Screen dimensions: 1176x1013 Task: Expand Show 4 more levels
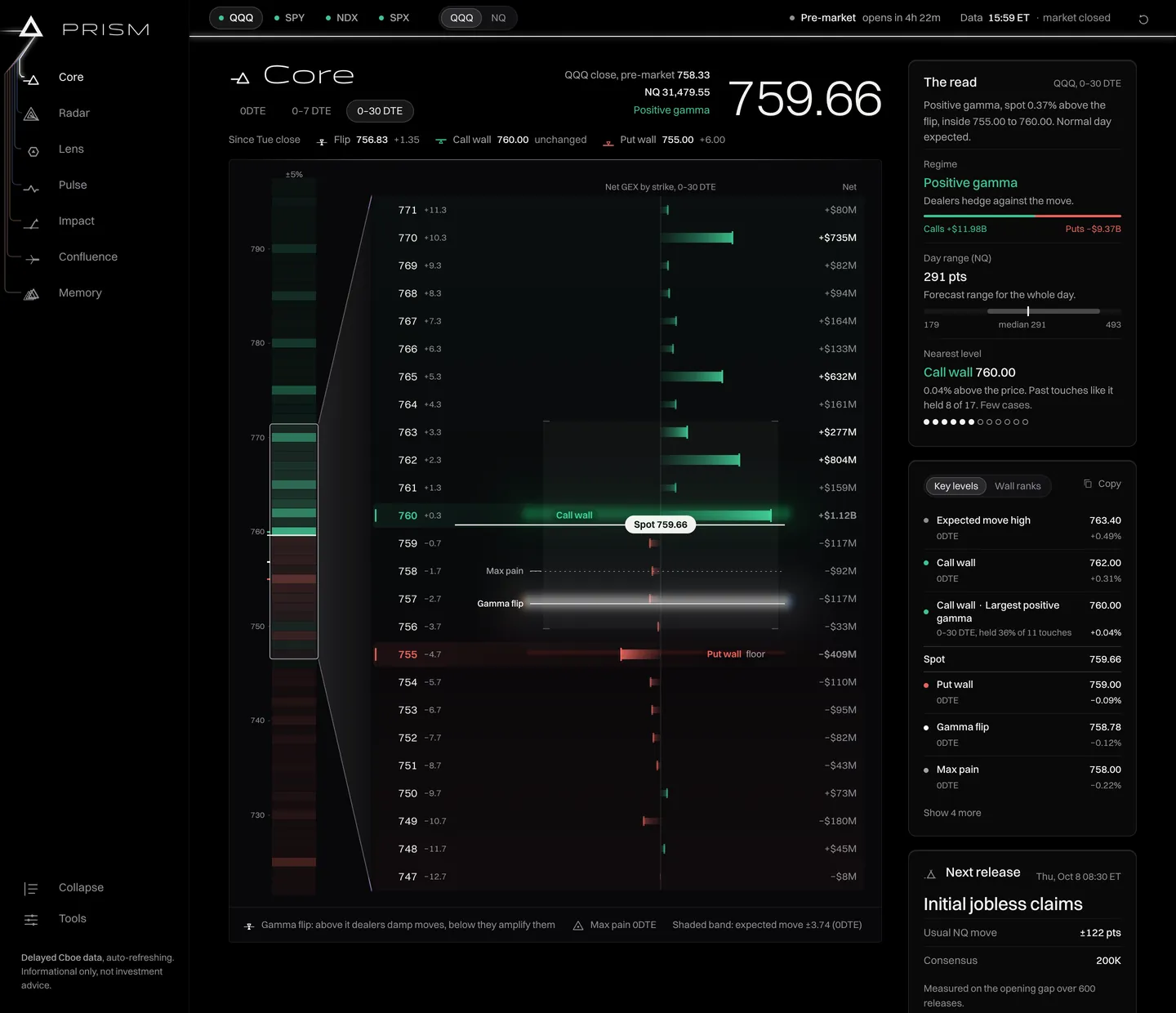[x=952, y=813]
